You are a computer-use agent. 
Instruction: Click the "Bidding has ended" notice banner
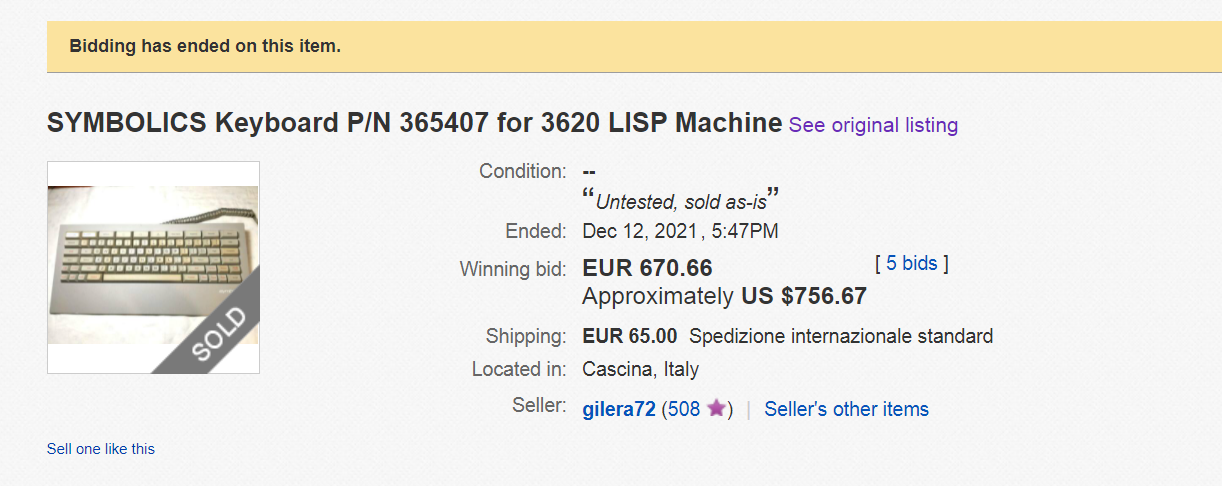tap(205, 46)
